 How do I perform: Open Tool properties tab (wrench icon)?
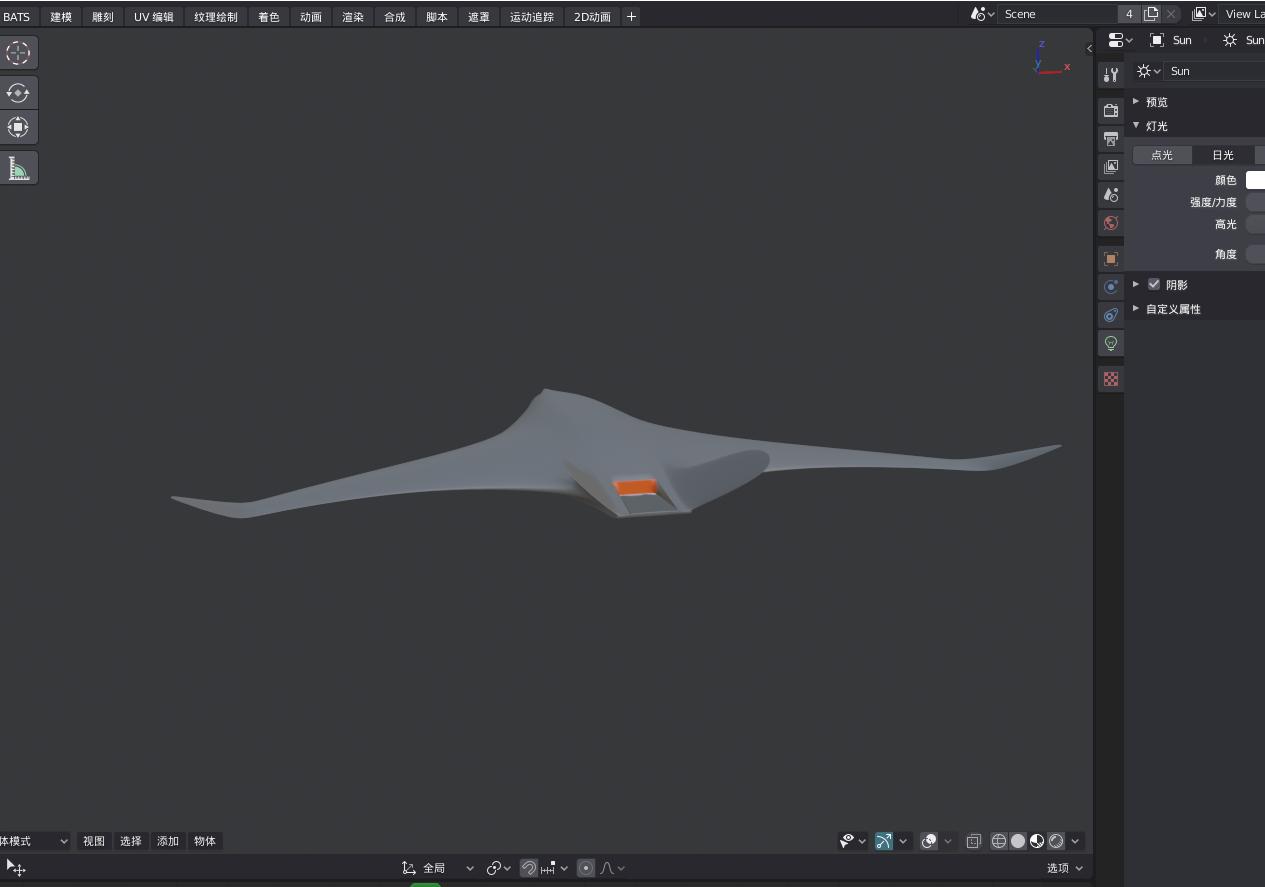pos(1110,75)
